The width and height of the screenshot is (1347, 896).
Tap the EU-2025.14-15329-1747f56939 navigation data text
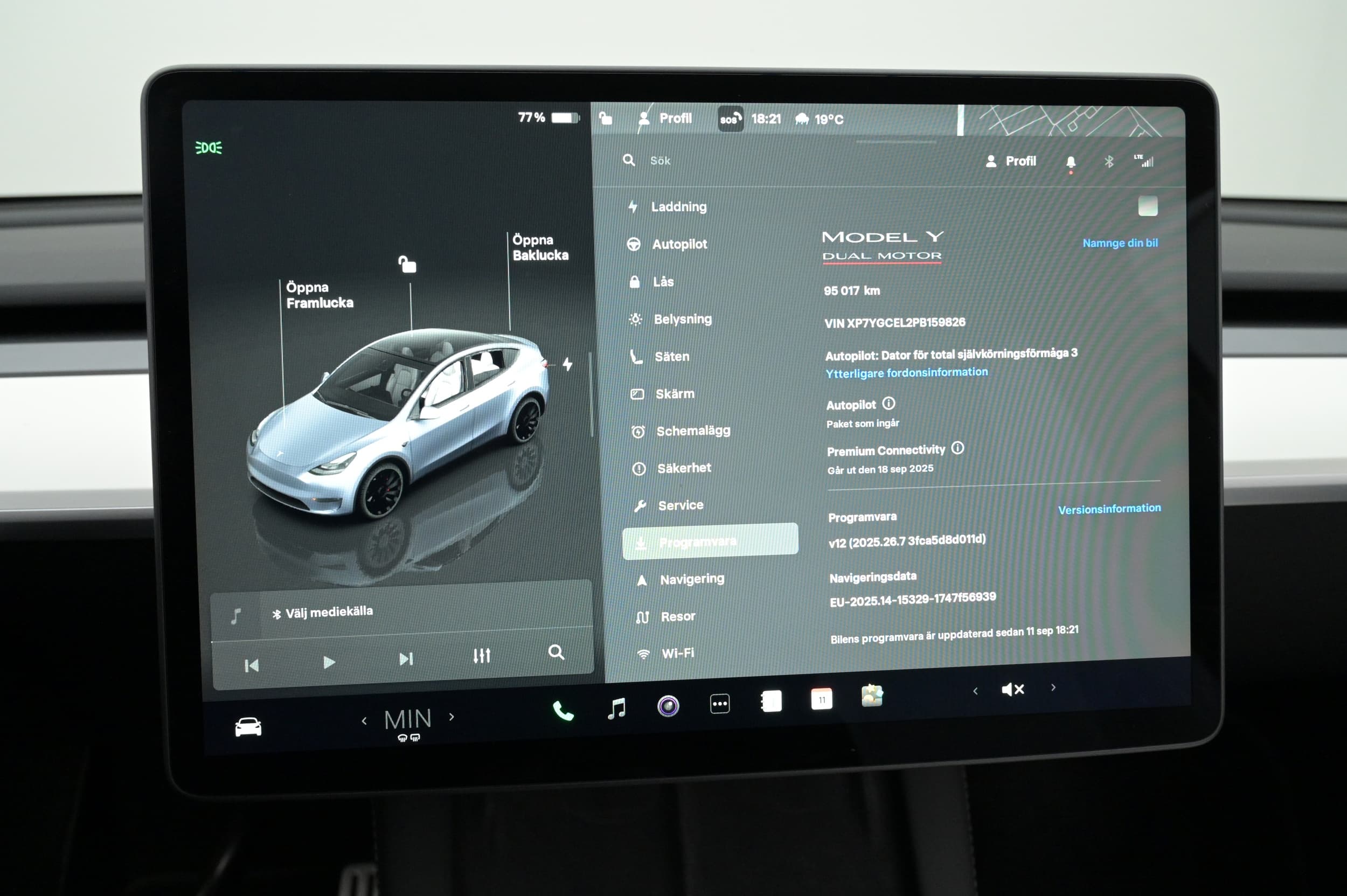point(913,600)
